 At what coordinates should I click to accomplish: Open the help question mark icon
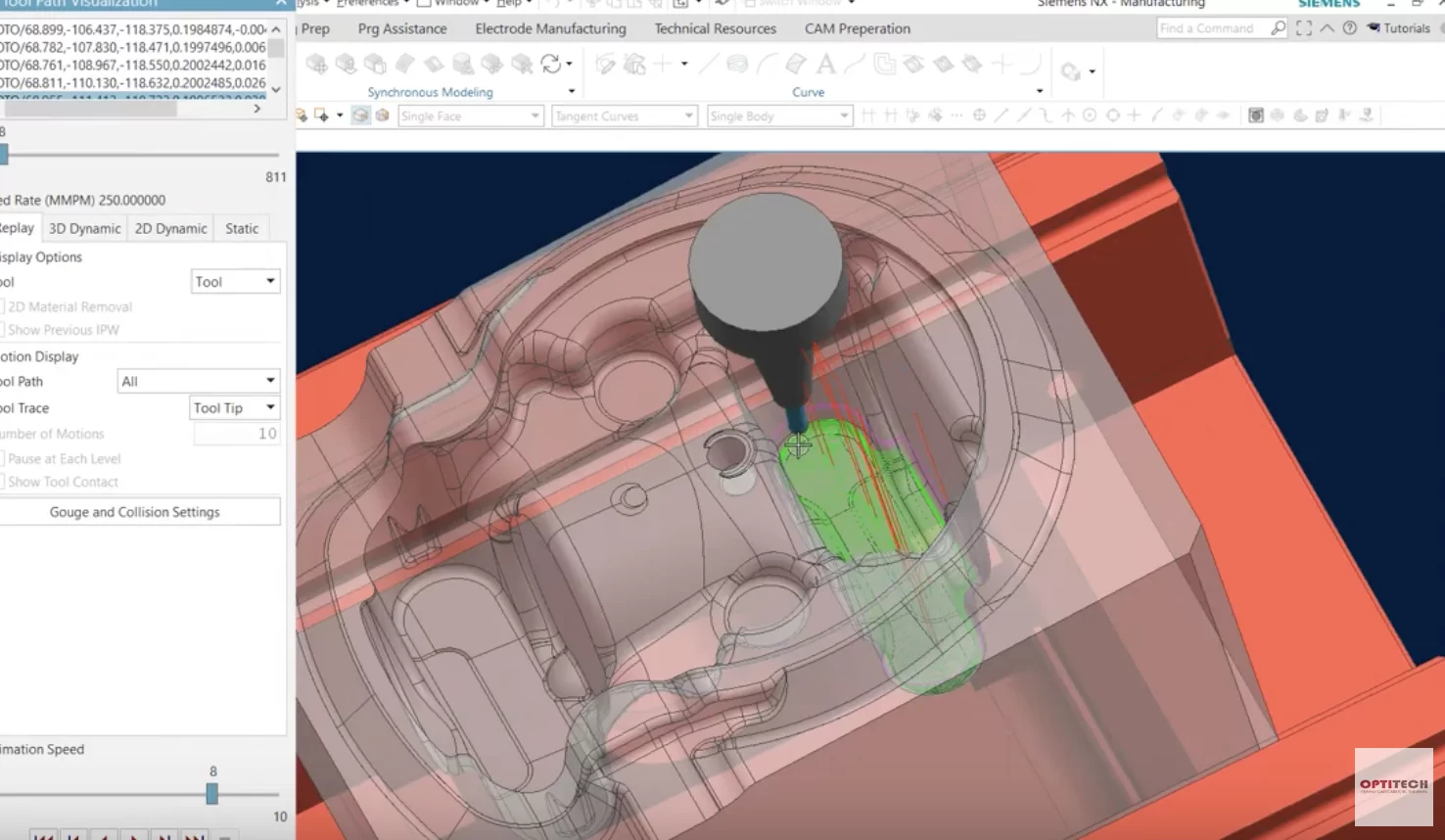pyautogui.click(x=1349, y=28)
